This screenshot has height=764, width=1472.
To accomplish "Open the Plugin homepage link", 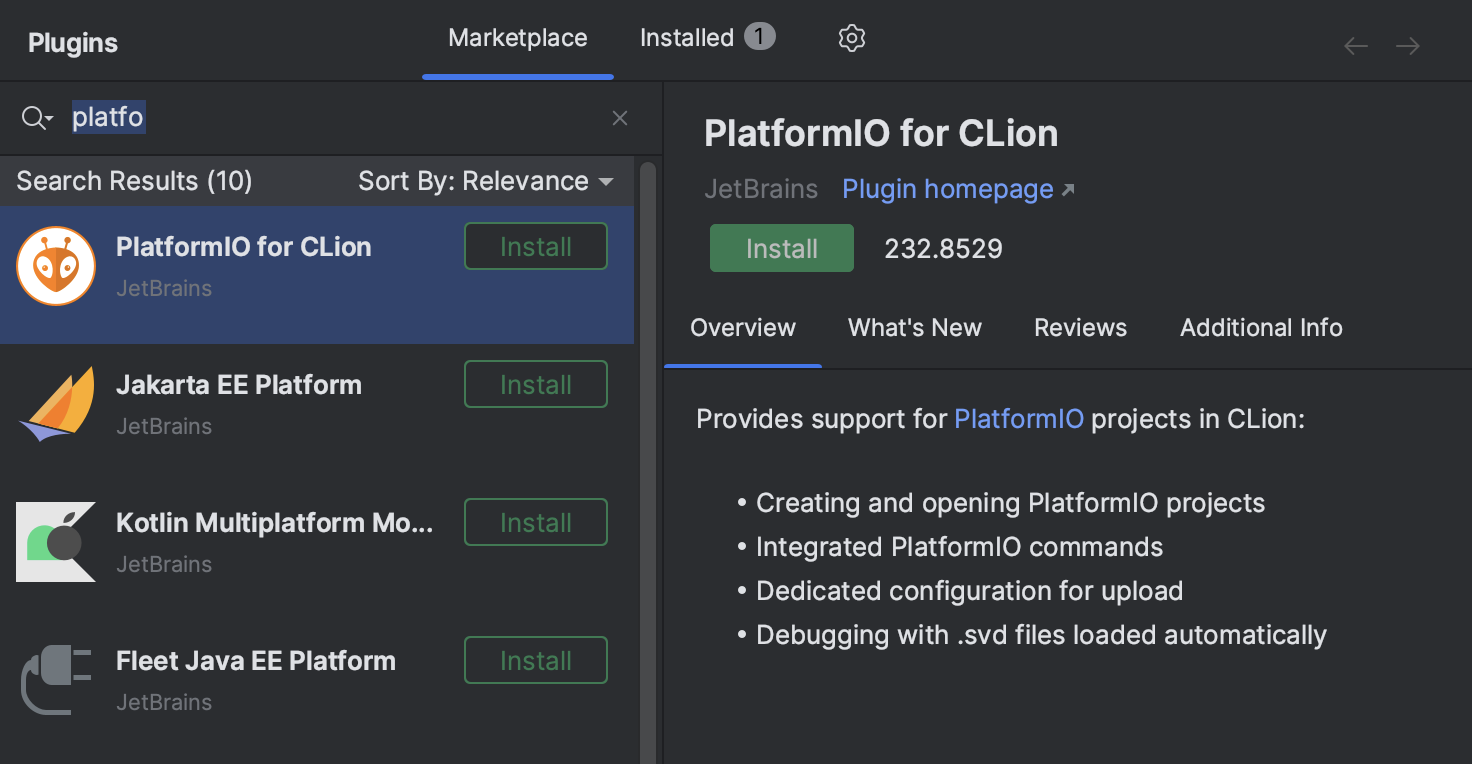I will [x=958, y=189].
